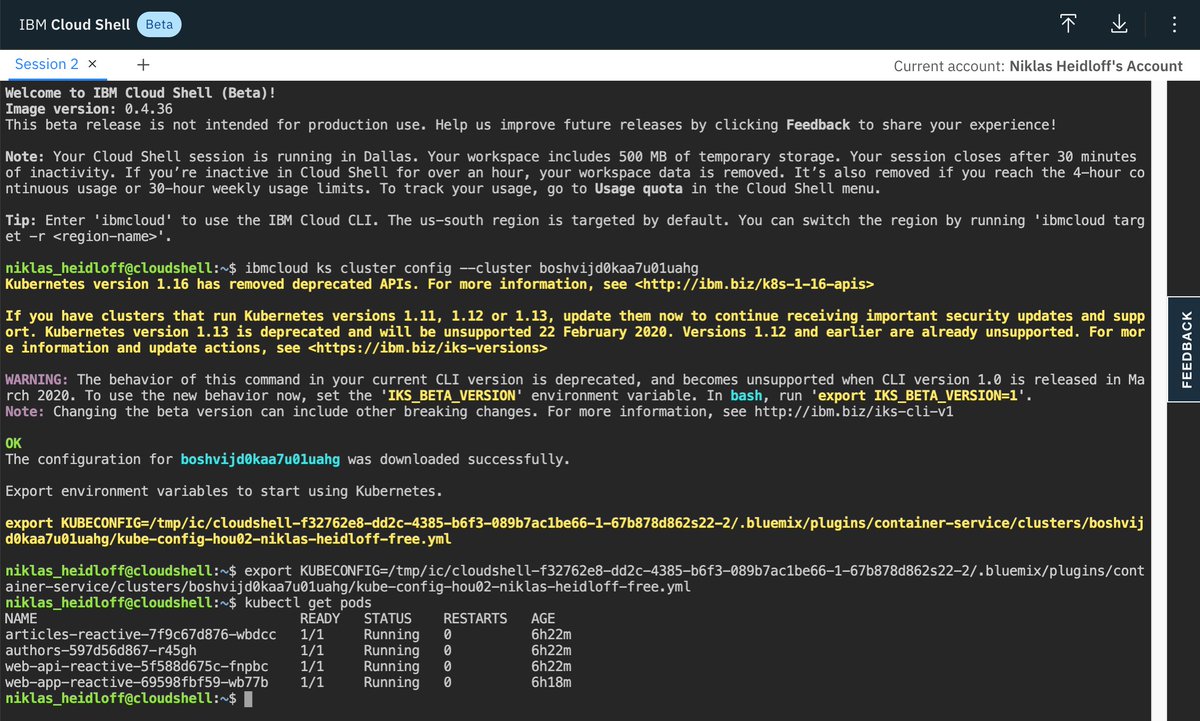Click the cluster name boshvijd0kaa7u01uahg in the success message

(260, 460)
